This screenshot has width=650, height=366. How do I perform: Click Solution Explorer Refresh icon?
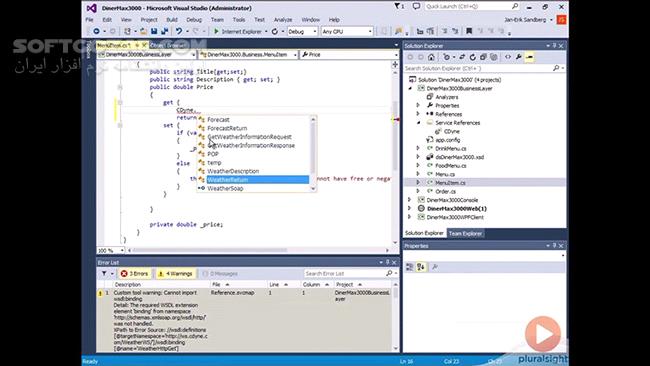[473, 57]
